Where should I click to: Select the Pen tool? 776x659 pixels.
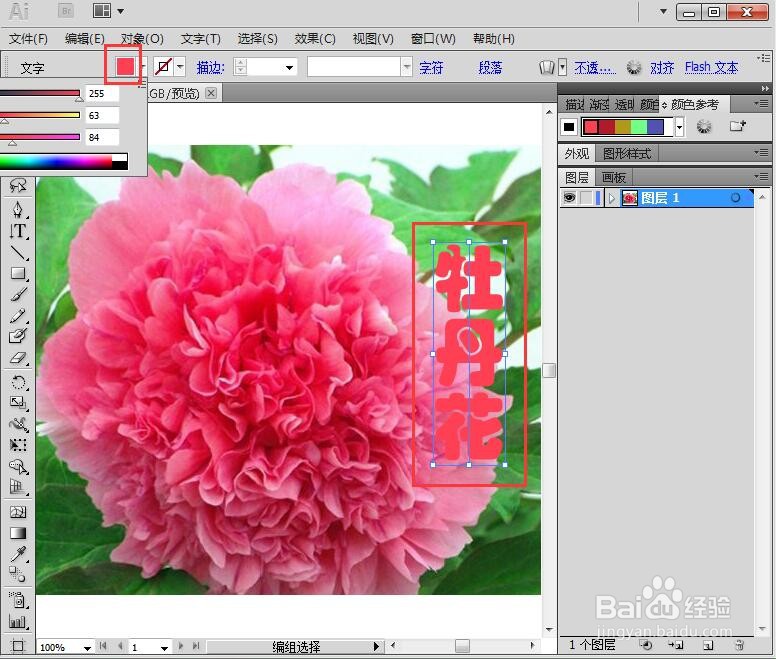(x=18, y=209)
